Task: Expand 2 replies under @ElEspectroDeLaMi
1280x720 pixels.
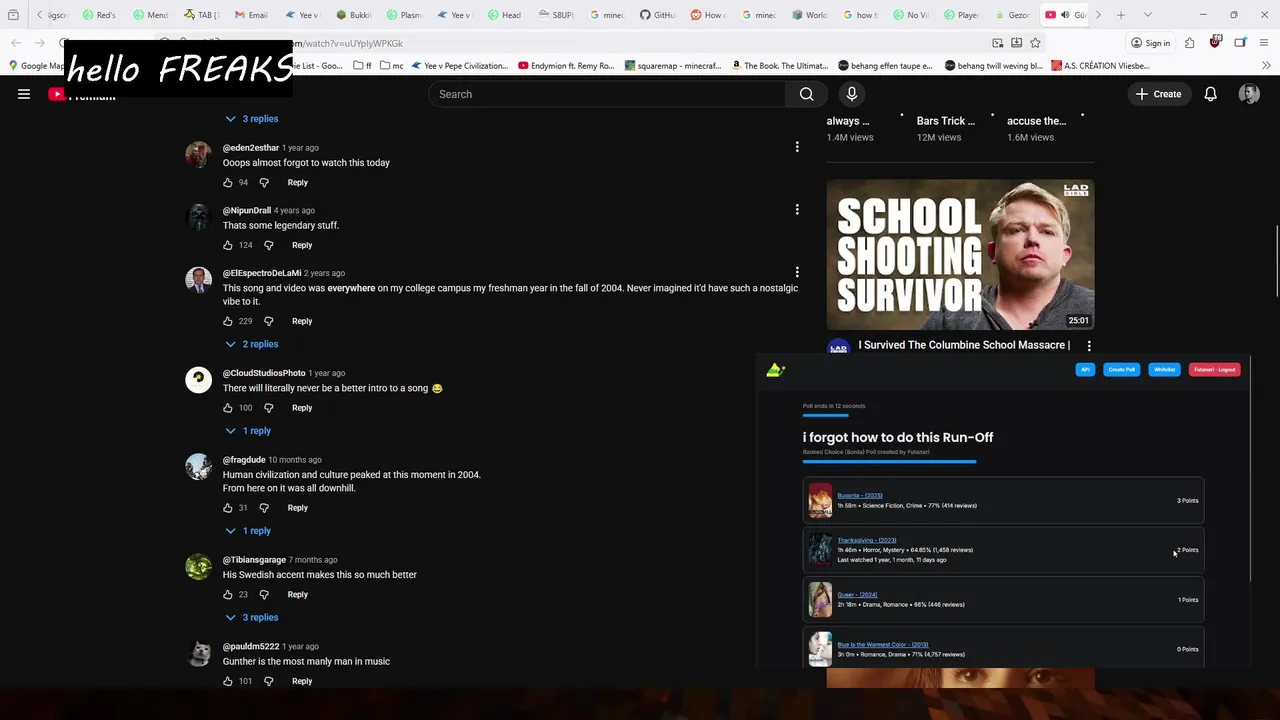Action: click(x=252, y=344)
